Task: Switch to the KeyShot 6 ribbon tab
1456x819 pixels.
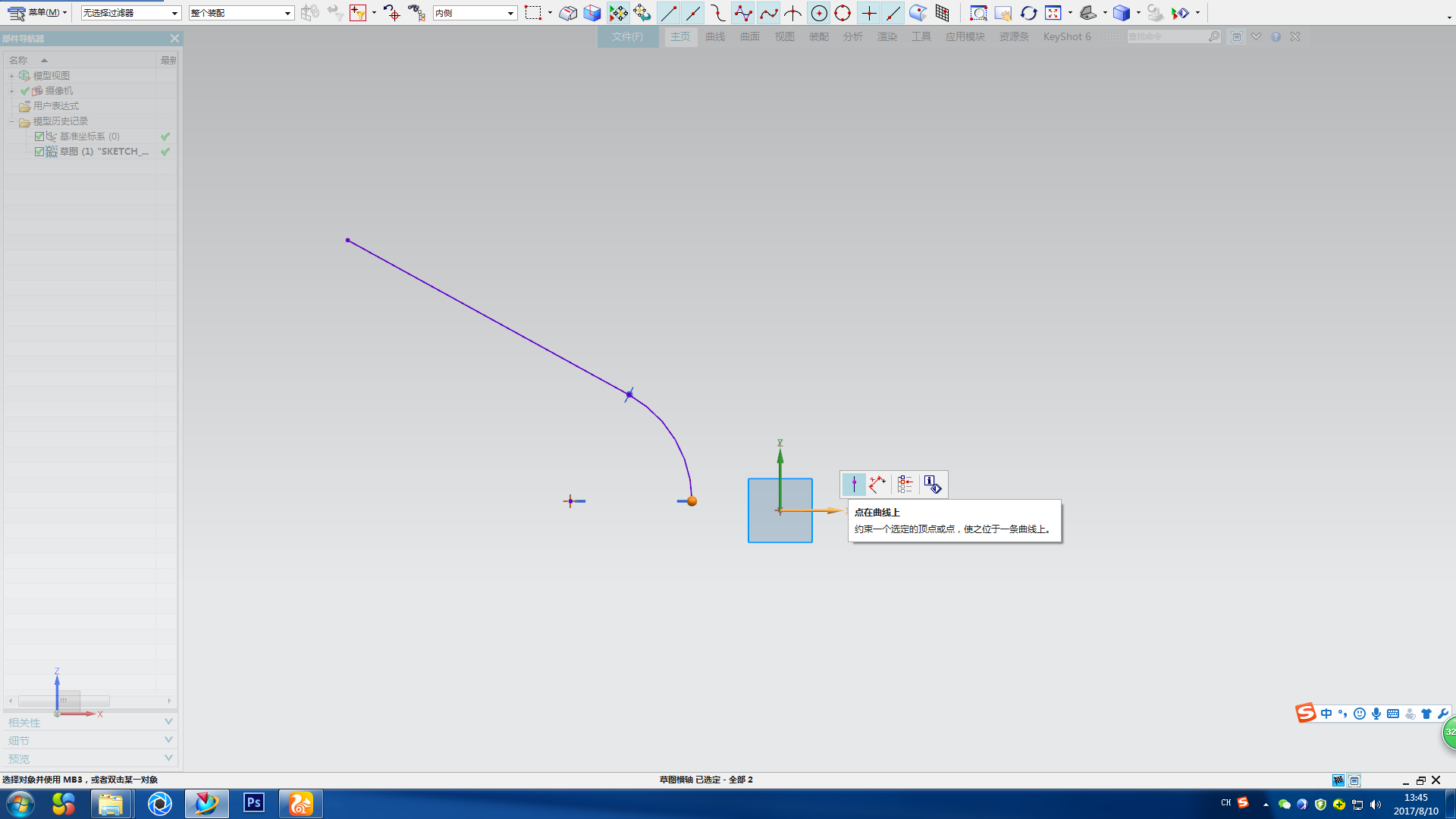Action: pos(1067,36)
